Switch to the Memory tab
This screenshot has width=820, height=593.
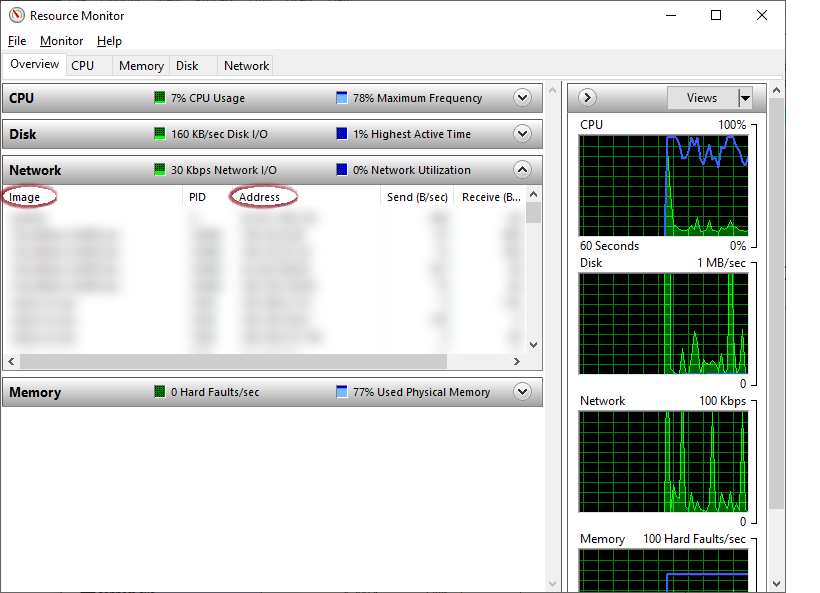141,66
